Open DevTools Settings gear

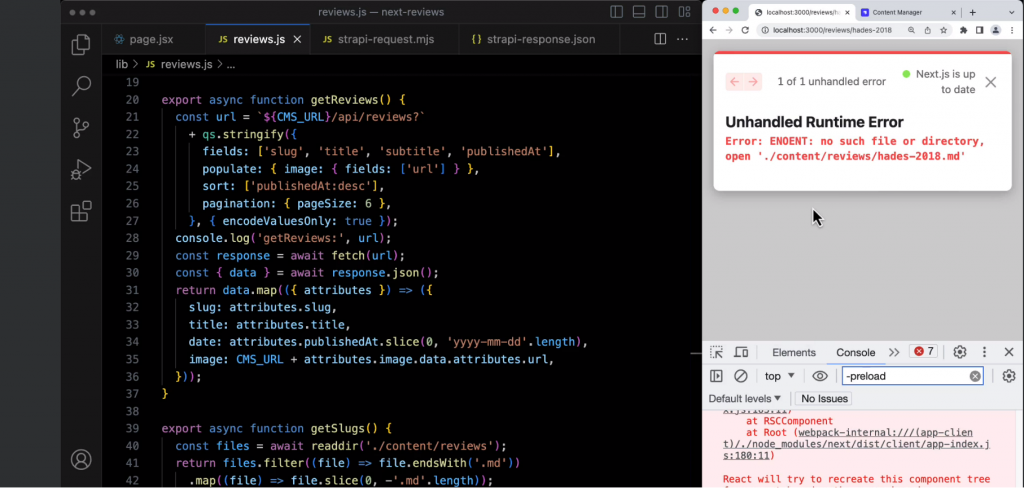coord(959,352)
